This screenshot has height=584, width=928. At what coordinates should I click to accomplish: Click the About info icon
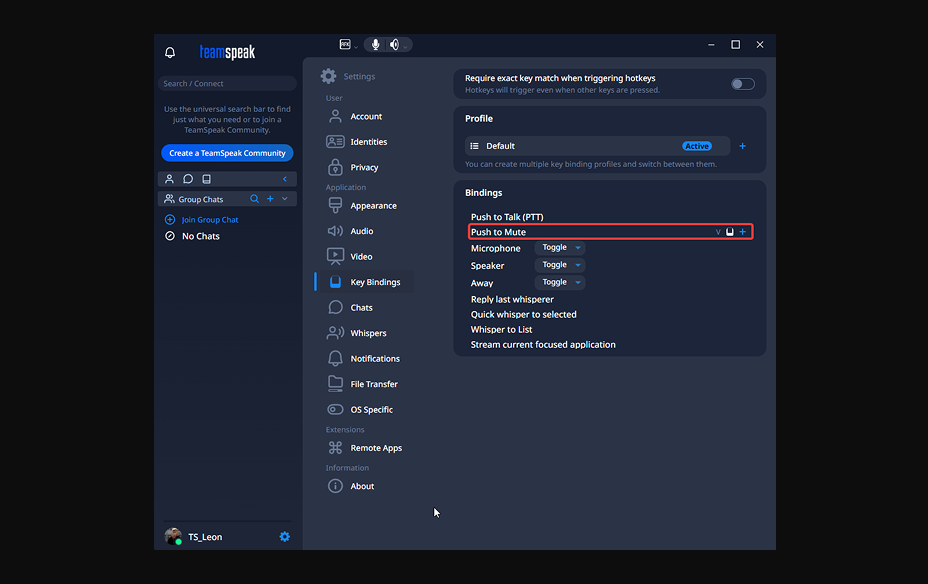click(335, 486)
